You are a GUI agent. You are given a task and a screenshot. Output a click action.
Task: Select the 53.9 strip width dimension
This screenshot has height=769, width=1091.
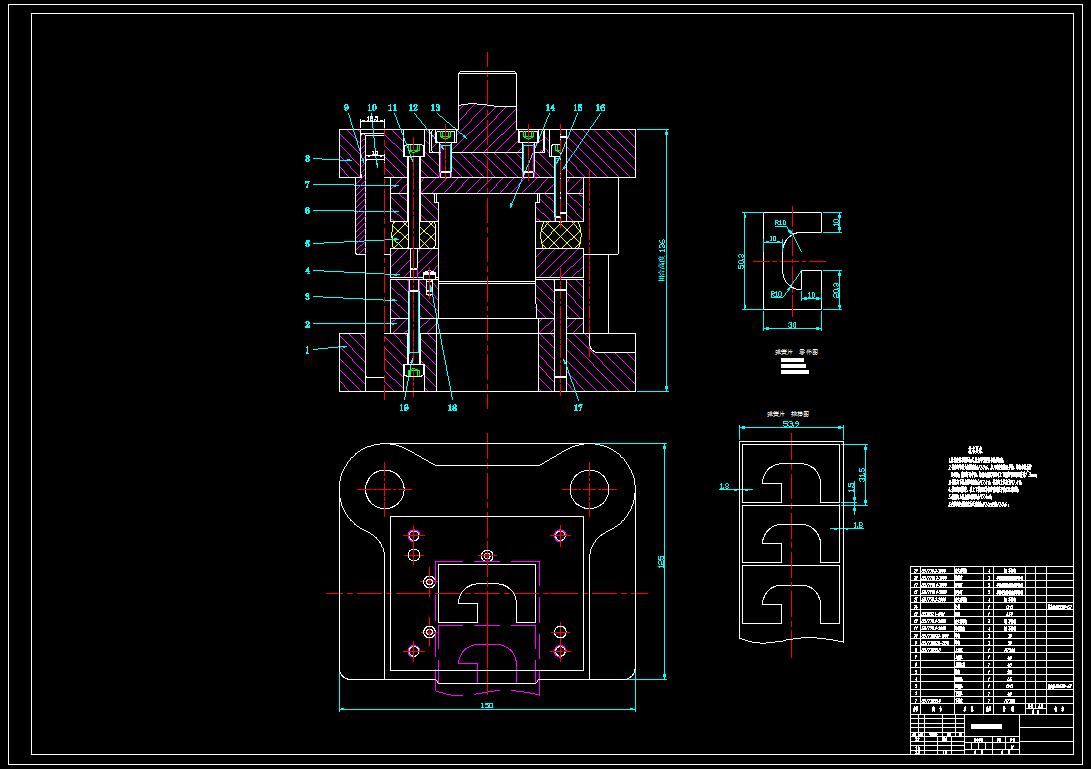click(791, 423)
